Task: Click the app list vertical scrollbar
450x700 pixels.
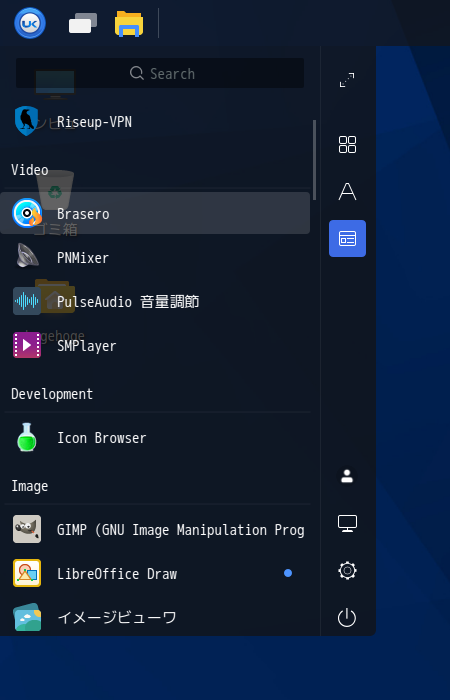Action: [x=315, y=160]
